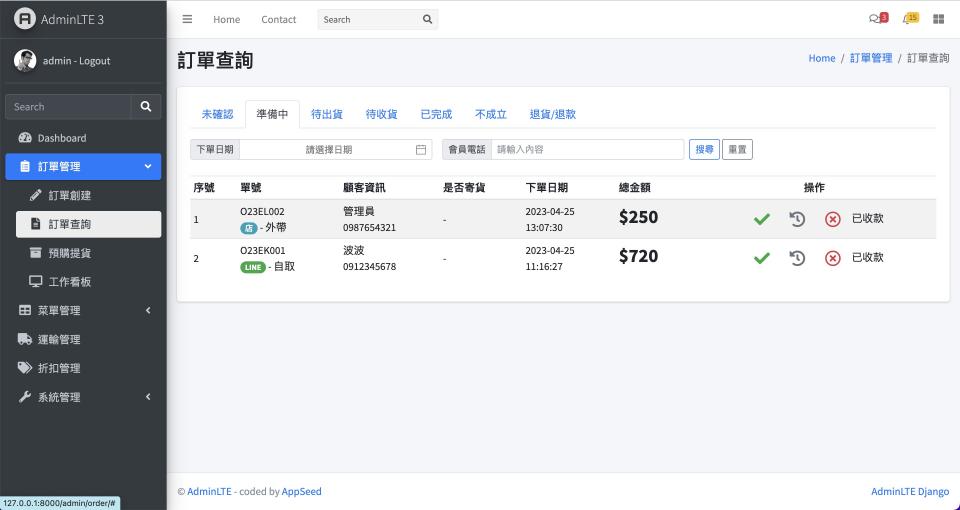Image resolution: width=960 pixels, height=510 pixels.
Task: Switch to the 未確認 tab
Action: tap(217, 115)
